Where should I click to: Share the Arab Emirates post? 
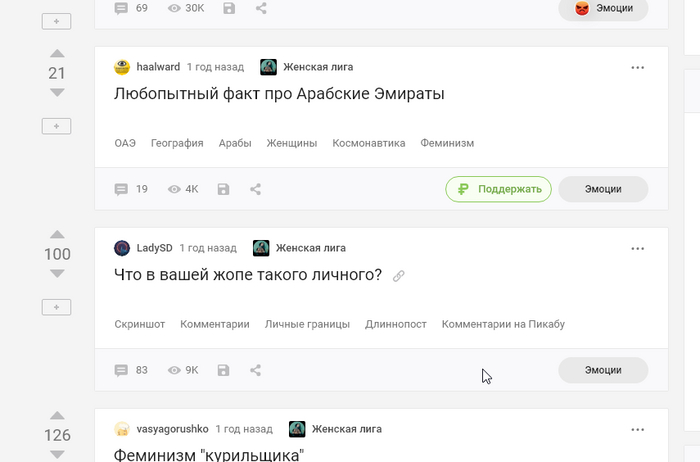255,189
